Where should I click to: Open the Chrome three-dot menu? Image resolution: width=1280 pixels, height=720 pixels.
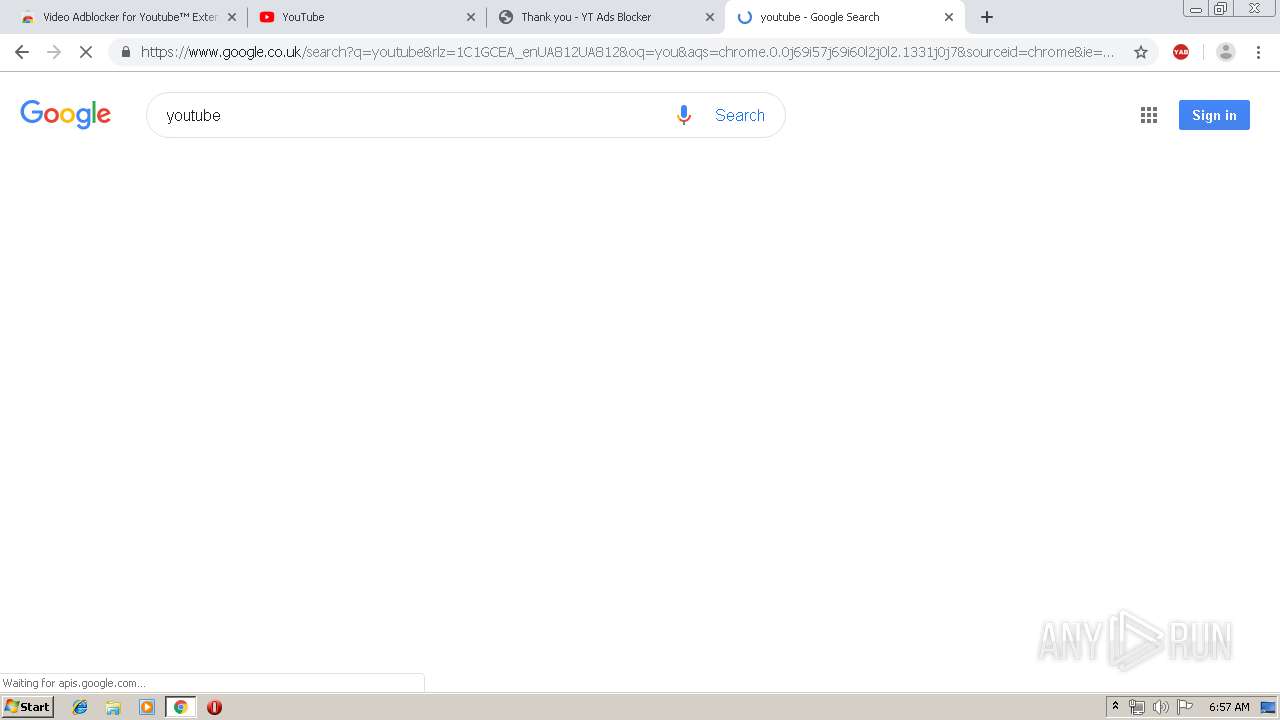click(x=1258, y=52)
